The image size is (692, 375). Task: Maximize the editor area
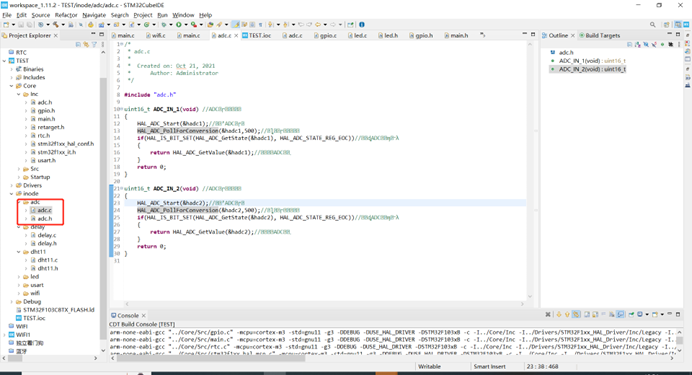tap(533, 34)
